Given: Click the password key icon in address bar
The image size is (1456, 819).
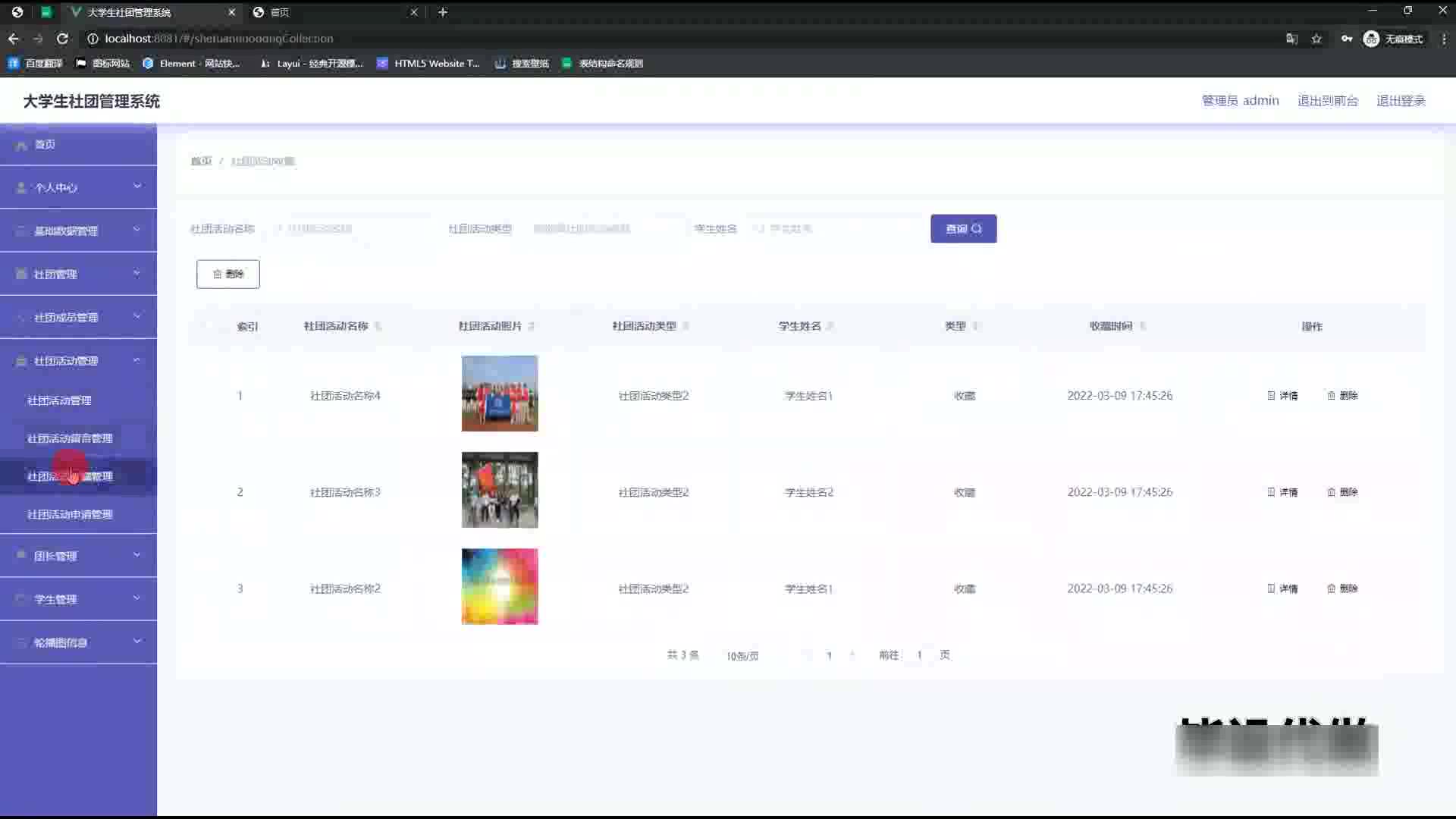Looking at the screenshot, I should pos(1347,39).
